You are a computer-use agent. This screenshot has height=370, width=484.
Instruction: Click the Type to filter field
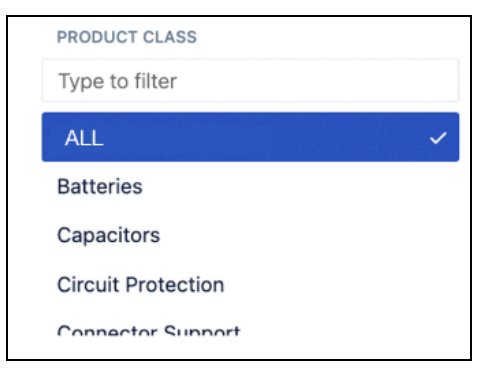(250, 81)
